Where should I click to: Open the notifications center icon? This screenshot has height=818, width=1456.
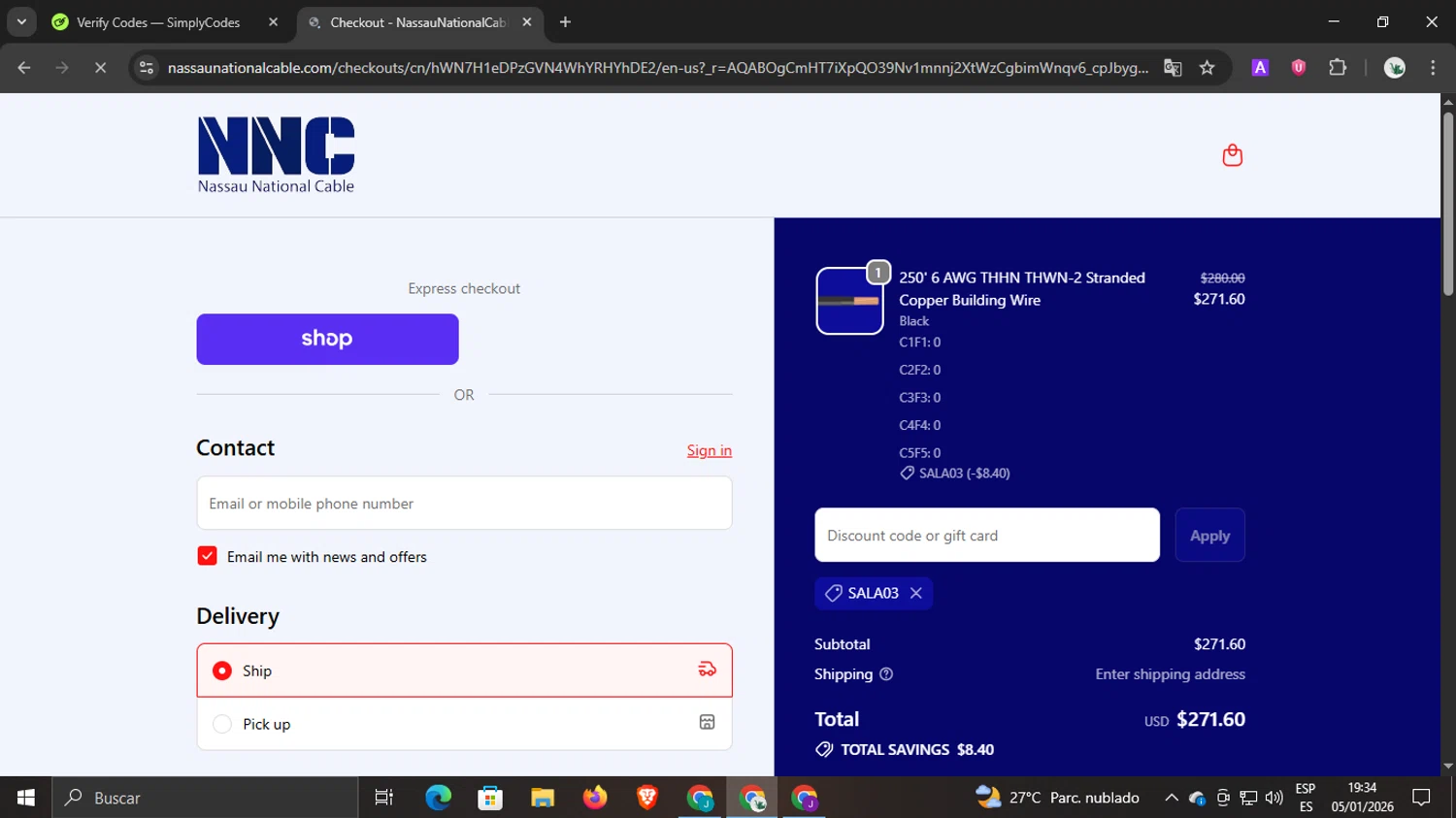click(x=1421, y=798)
